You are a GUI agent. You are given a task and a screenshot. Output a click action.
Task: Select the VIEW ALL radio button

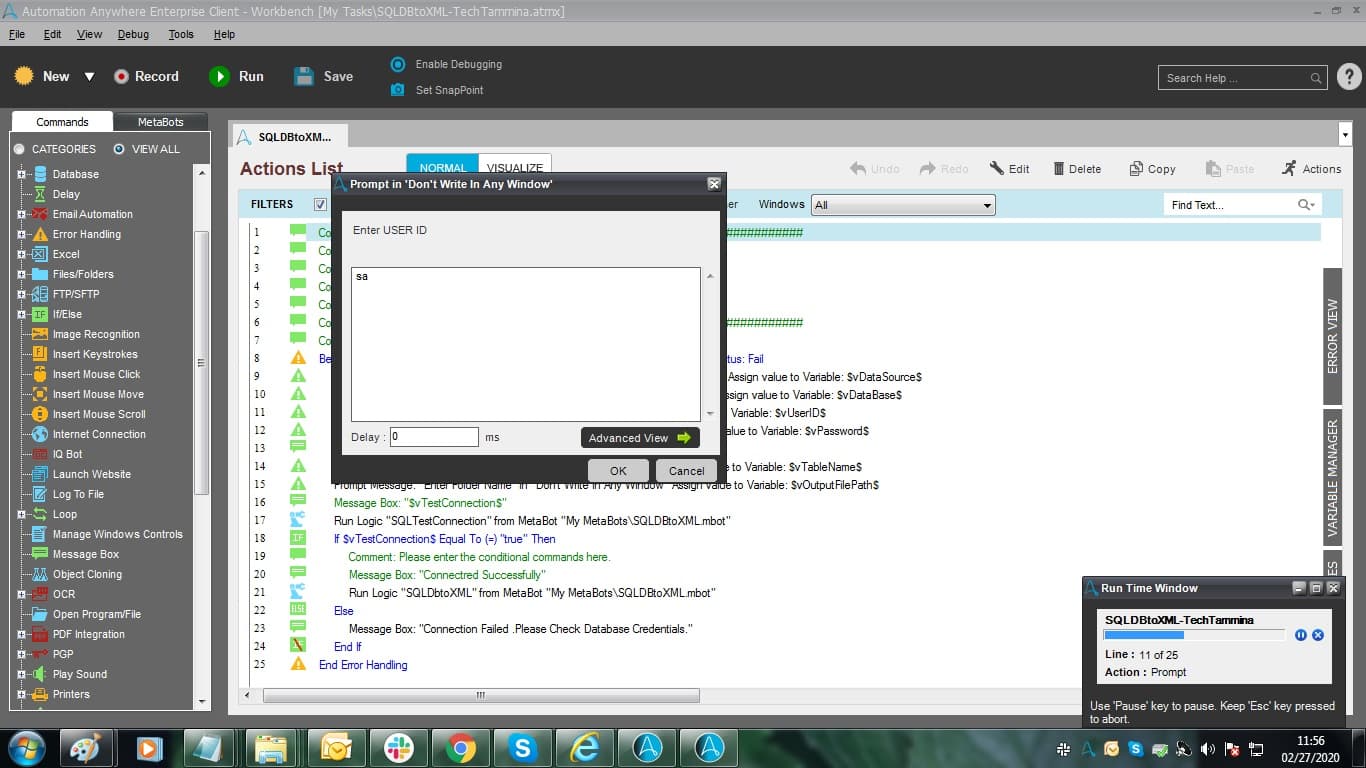click(x=119, y=149)
